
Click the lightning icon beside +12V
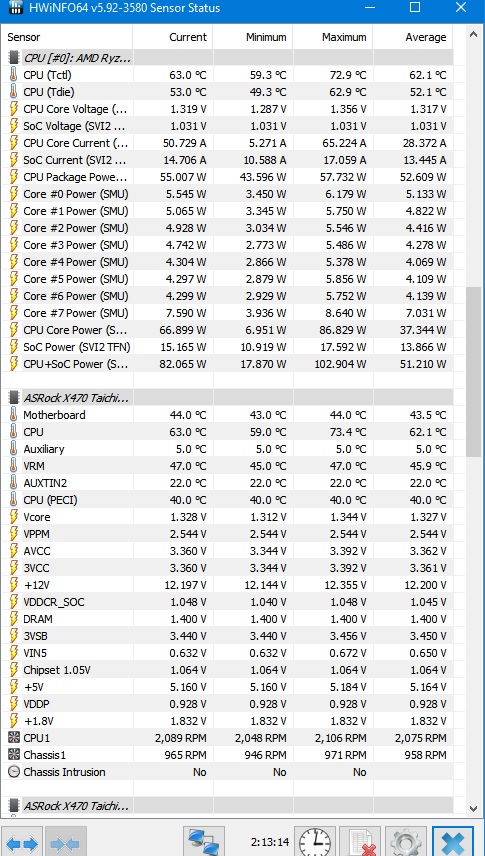(x=14, y=585)
